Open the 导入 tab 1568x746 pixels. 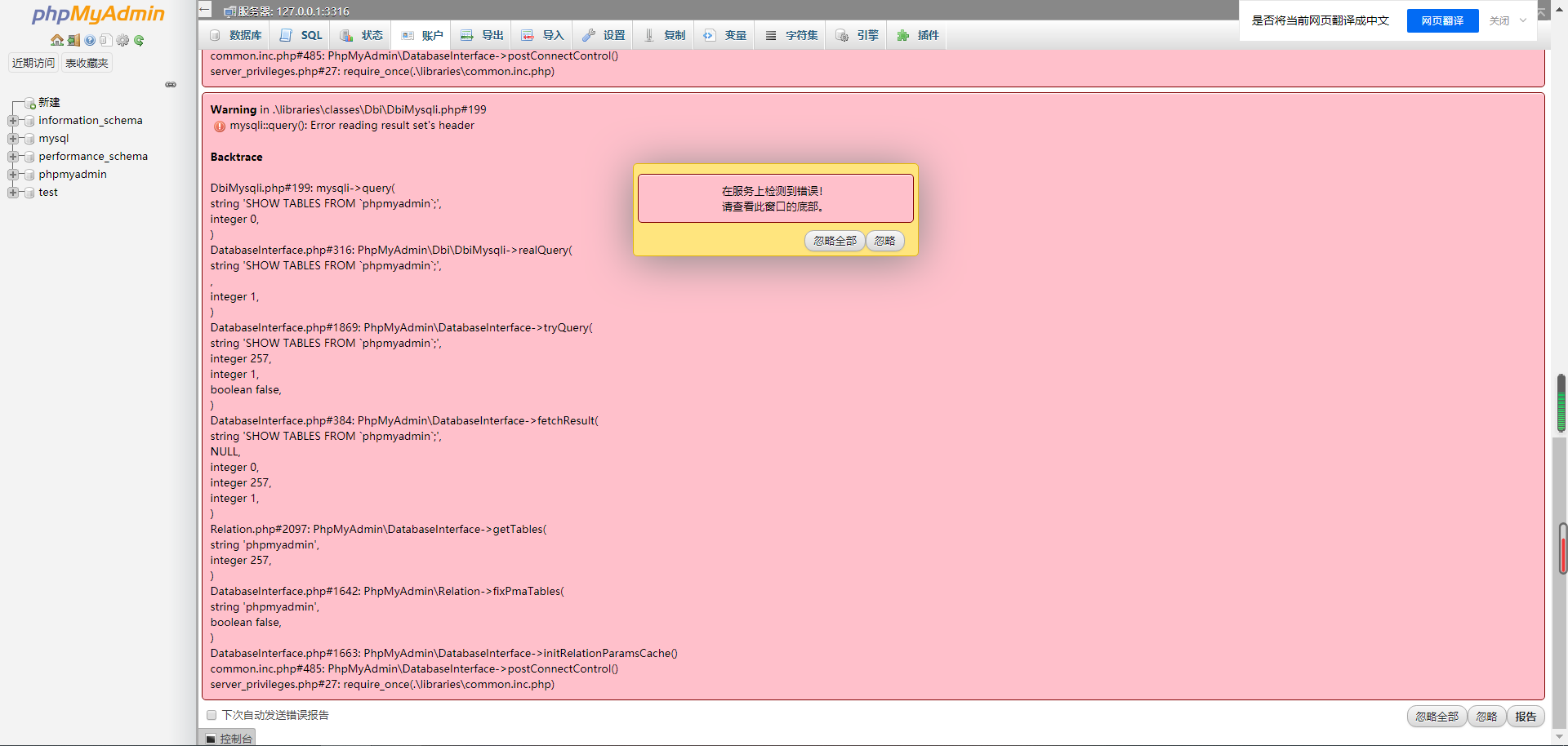point(542,35)
